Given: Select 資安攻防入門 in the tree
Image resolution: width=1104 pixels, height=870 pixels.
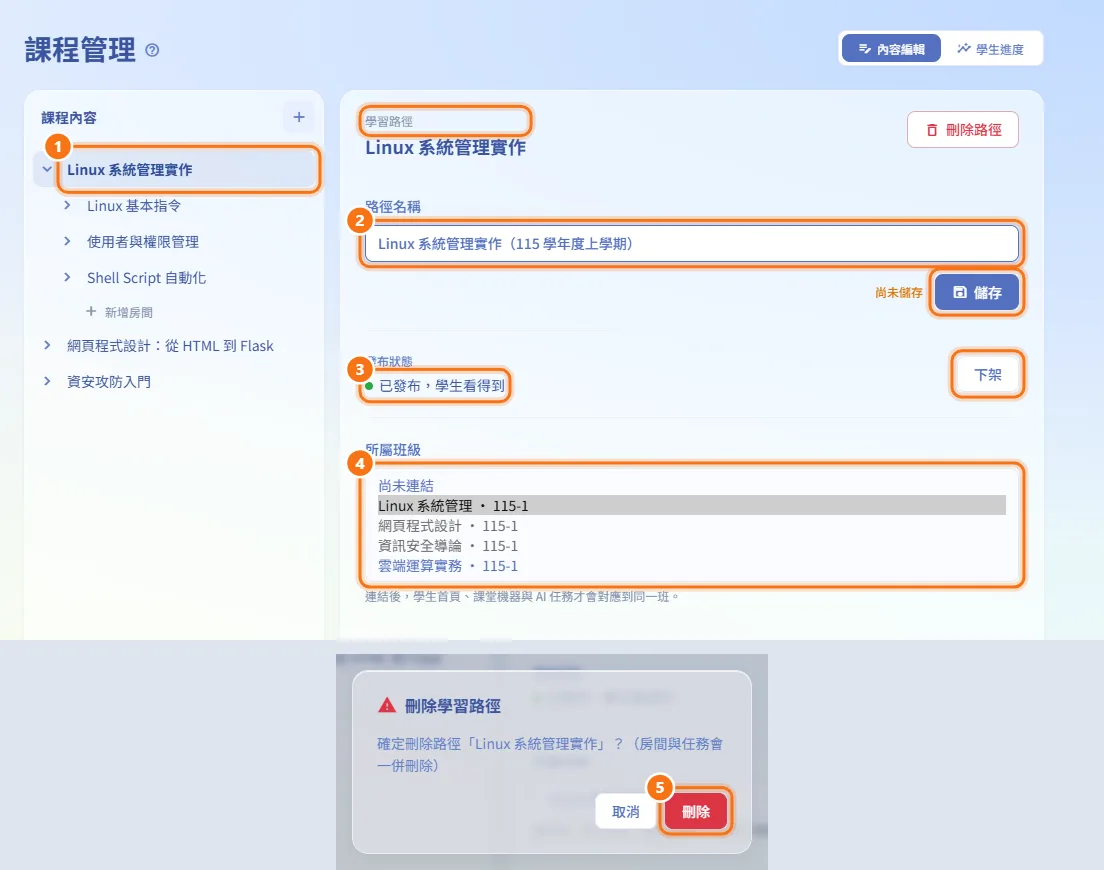Looking at the screenshot, I should pyautogui.click(x=109, y=382).
